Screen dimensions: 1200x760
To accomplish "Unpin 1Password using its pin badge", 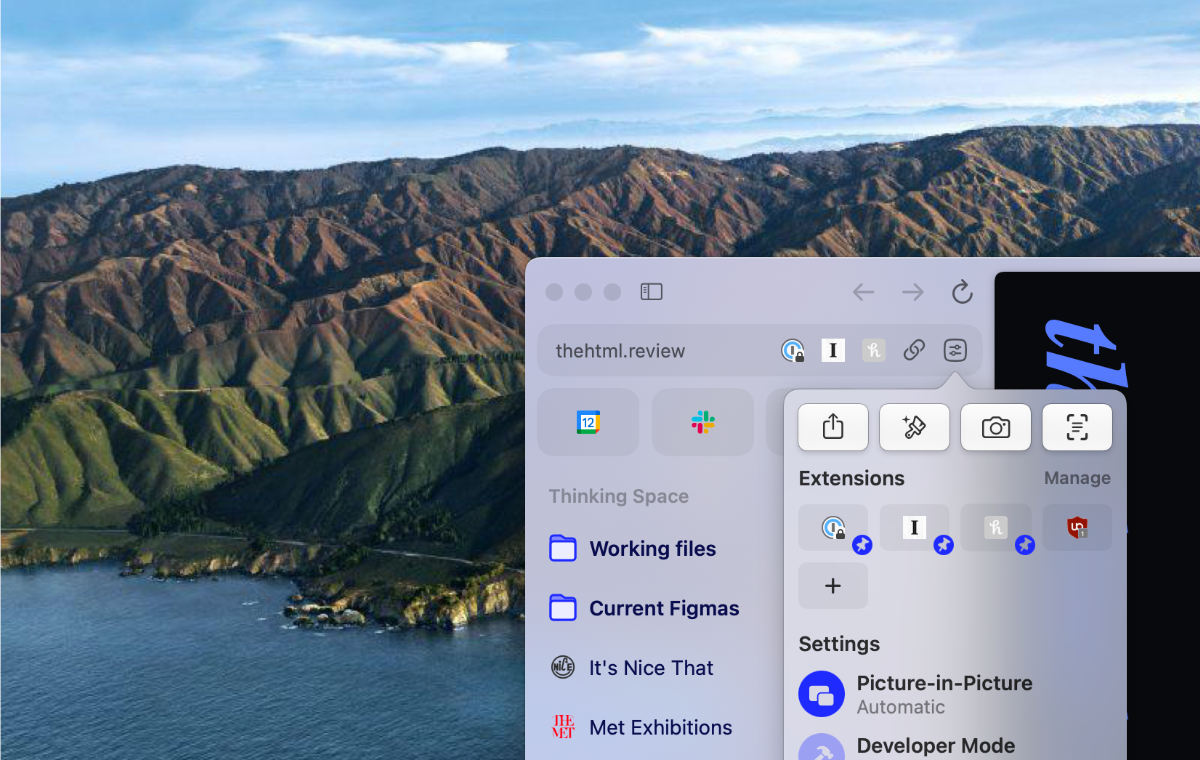I will point(862,545).
